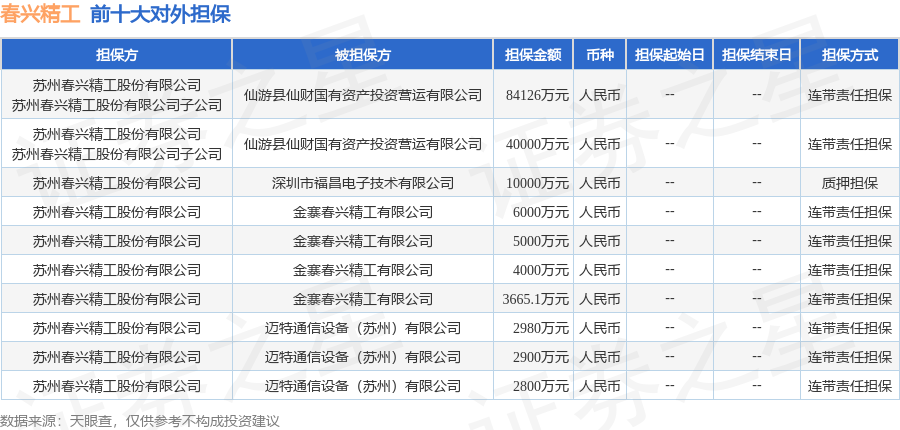The width and height of the screenshot is (900, 430).
Task: Click 迈特通信设备（苏州）有限公司 in the 2980万元 row
Action: point(363,328)
